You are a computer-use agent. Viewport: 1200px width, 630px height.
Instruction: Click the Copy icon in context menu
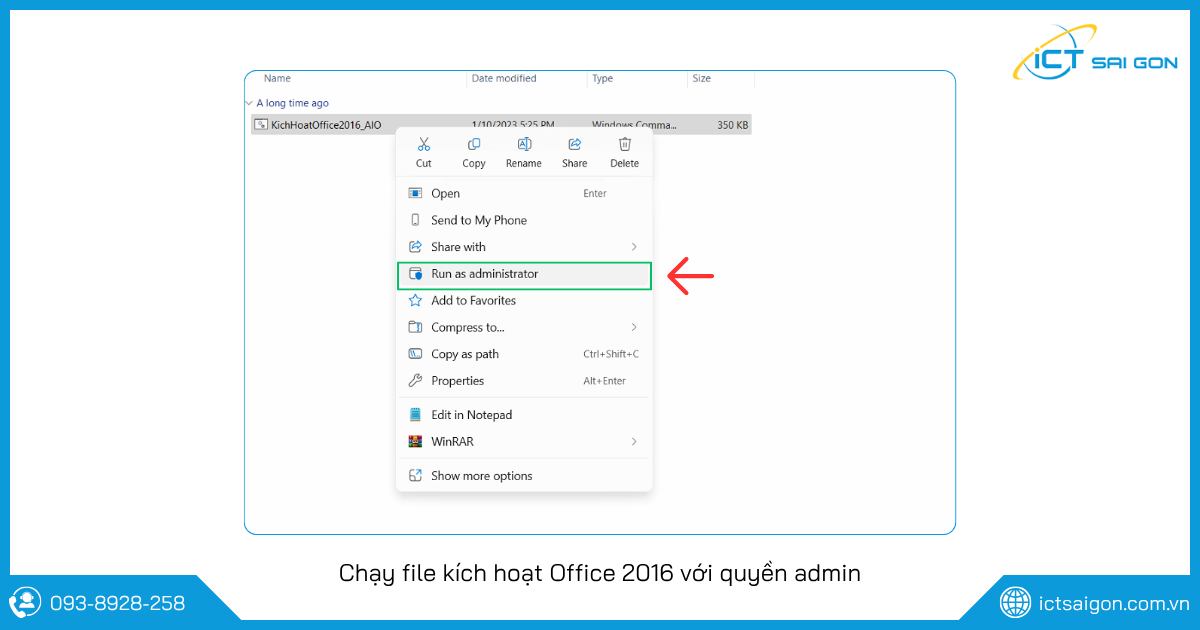(474, 145)
